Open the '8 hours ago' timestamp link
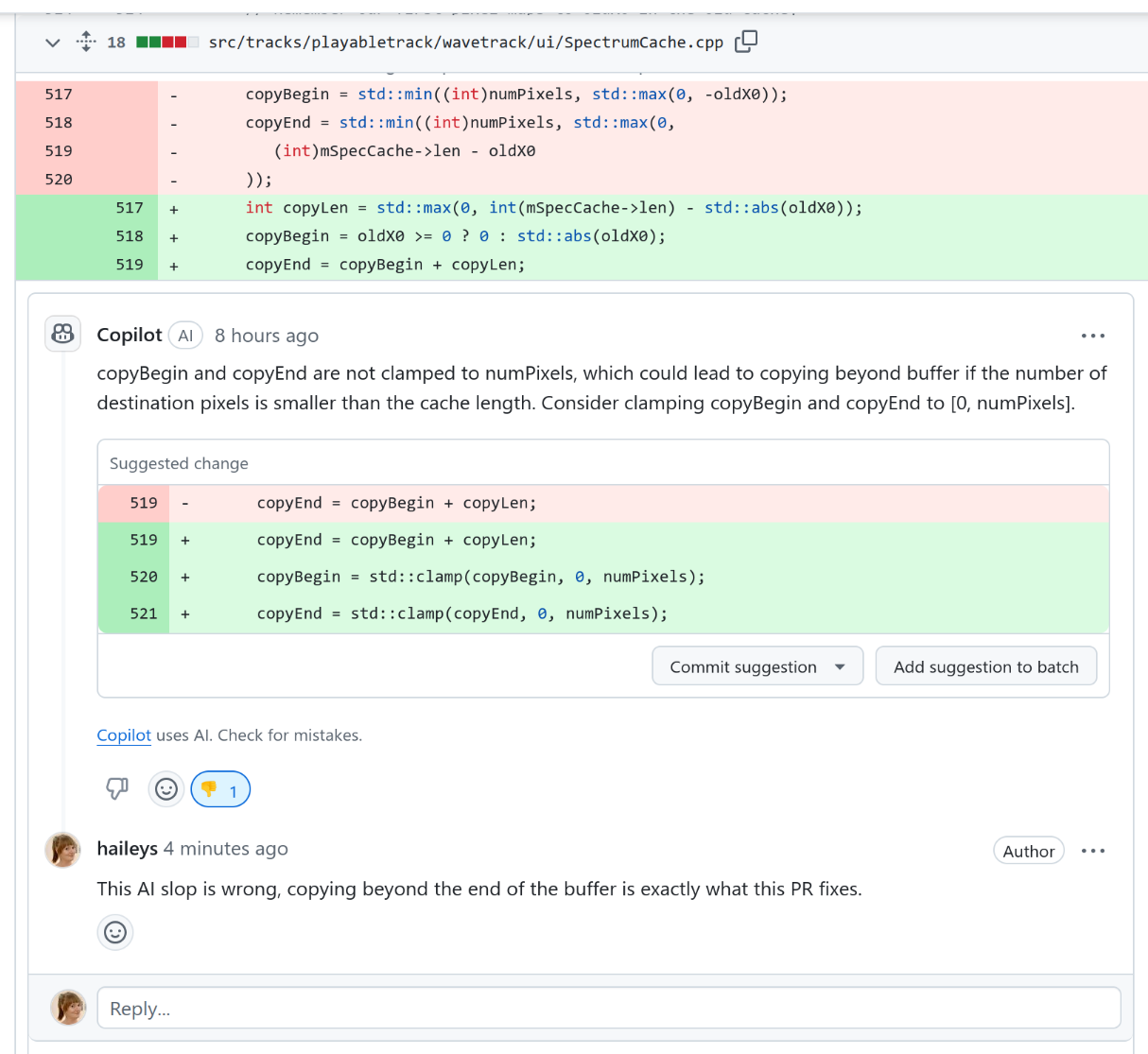This screenshot has height=1054, width=1148. coord(267,336)
